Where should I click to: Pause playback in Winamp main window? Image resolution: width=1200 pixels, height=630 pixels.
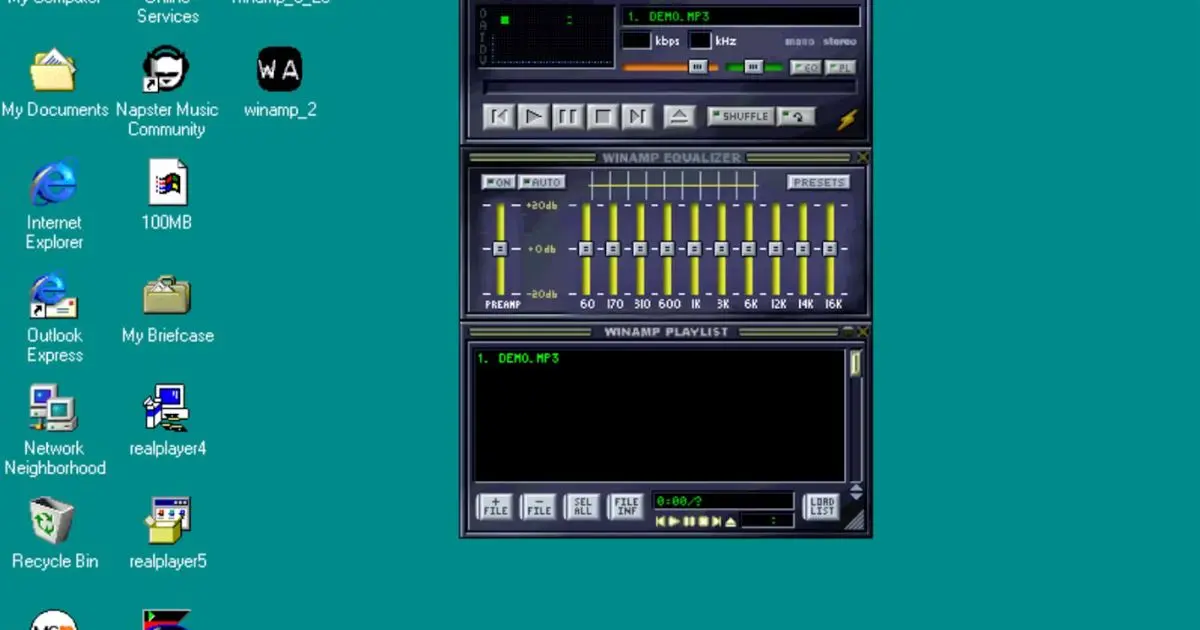point(568,117)
